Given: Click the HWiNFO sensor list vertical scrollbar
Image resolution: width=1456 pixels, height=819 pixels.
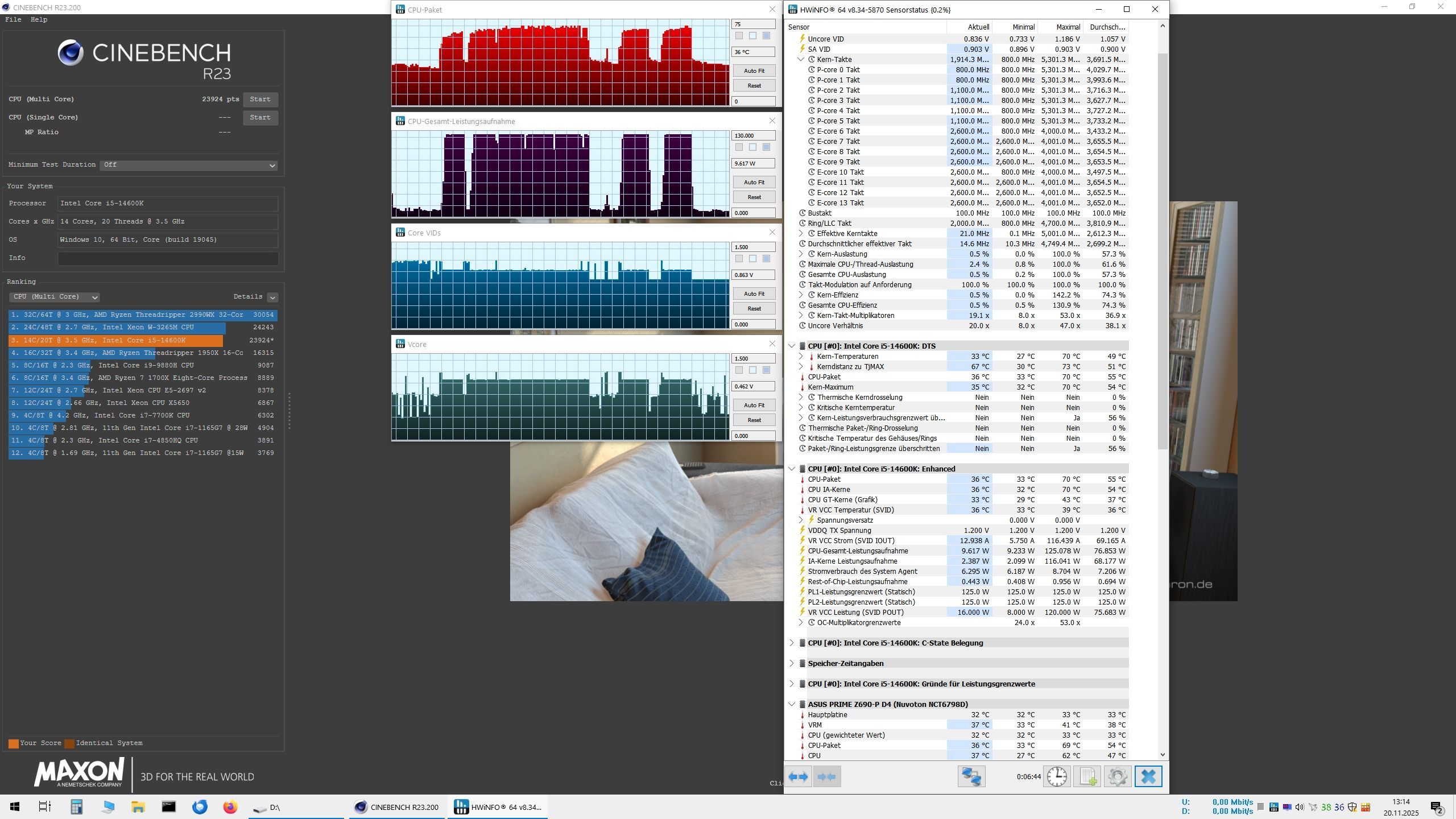Looking at the screenshot, I should coord(1163,250).
